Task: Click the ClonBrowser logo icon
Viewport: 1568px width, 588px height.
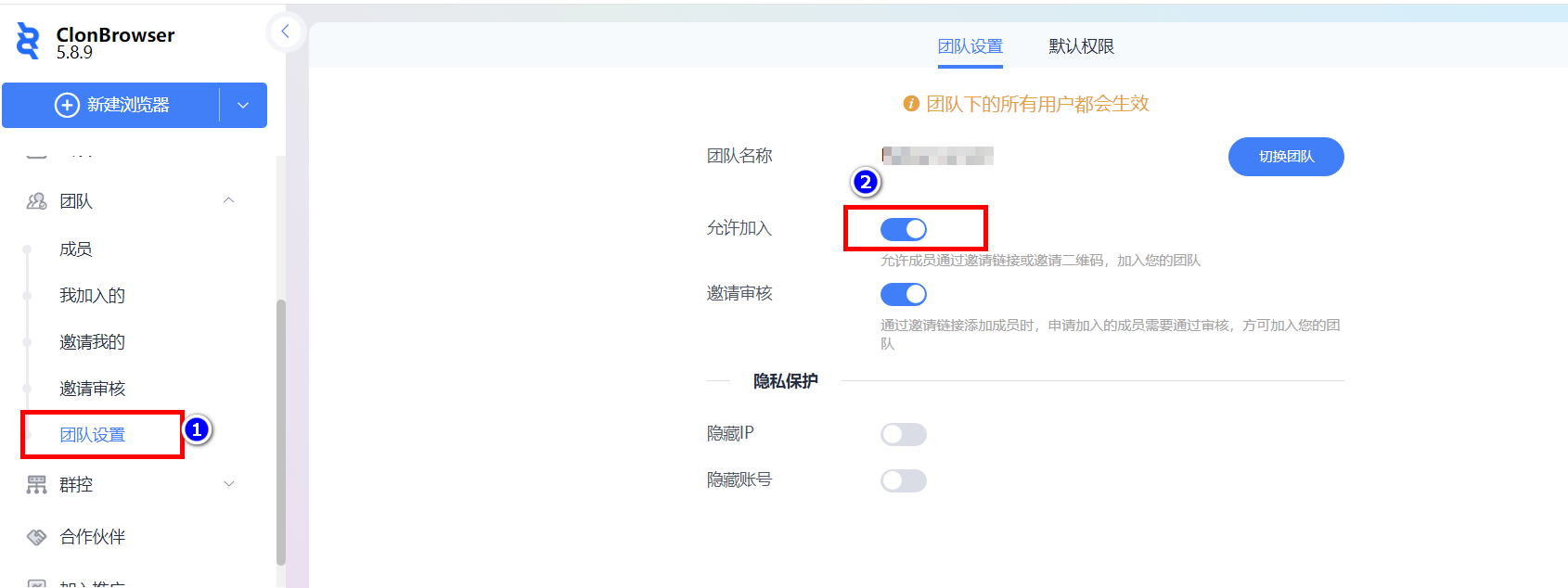Action: [29, 42]
